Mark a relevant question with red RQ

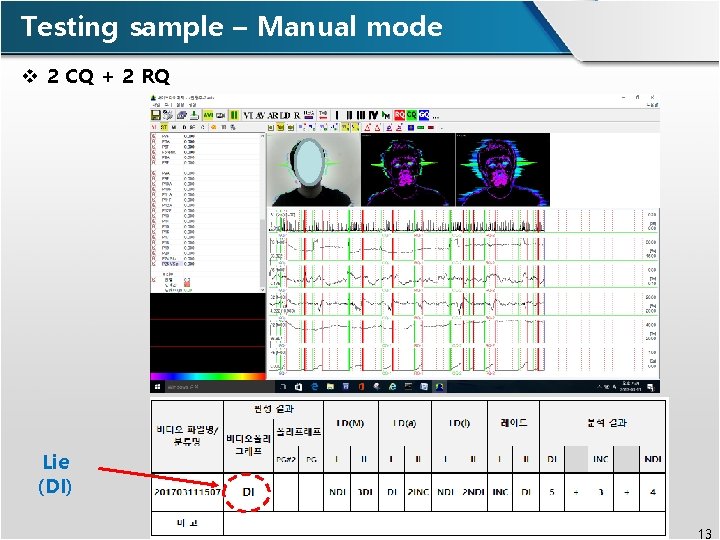[399, 115]
